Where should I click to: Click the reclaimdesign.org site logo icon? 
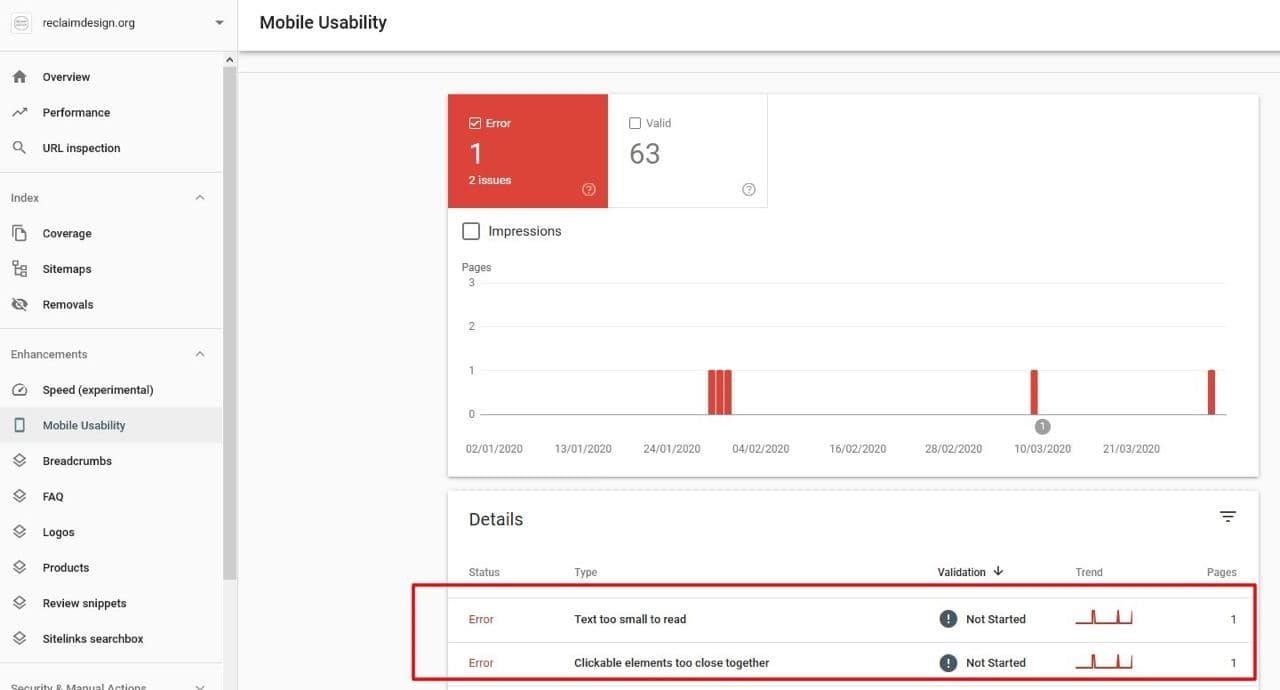[x=21, y=23]
